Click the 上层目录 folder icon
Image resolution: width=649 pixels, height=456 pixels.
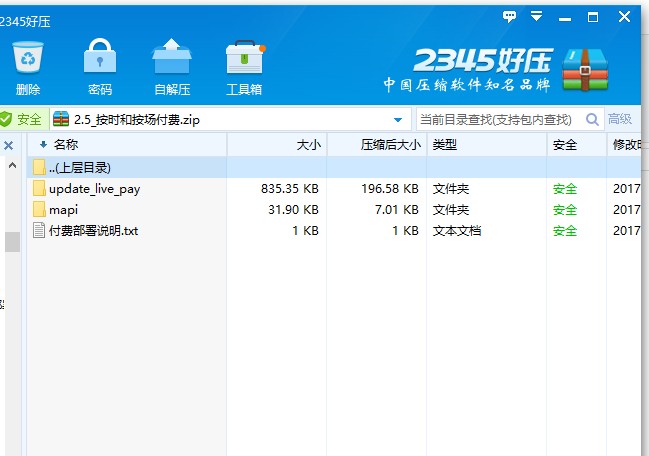39,167
